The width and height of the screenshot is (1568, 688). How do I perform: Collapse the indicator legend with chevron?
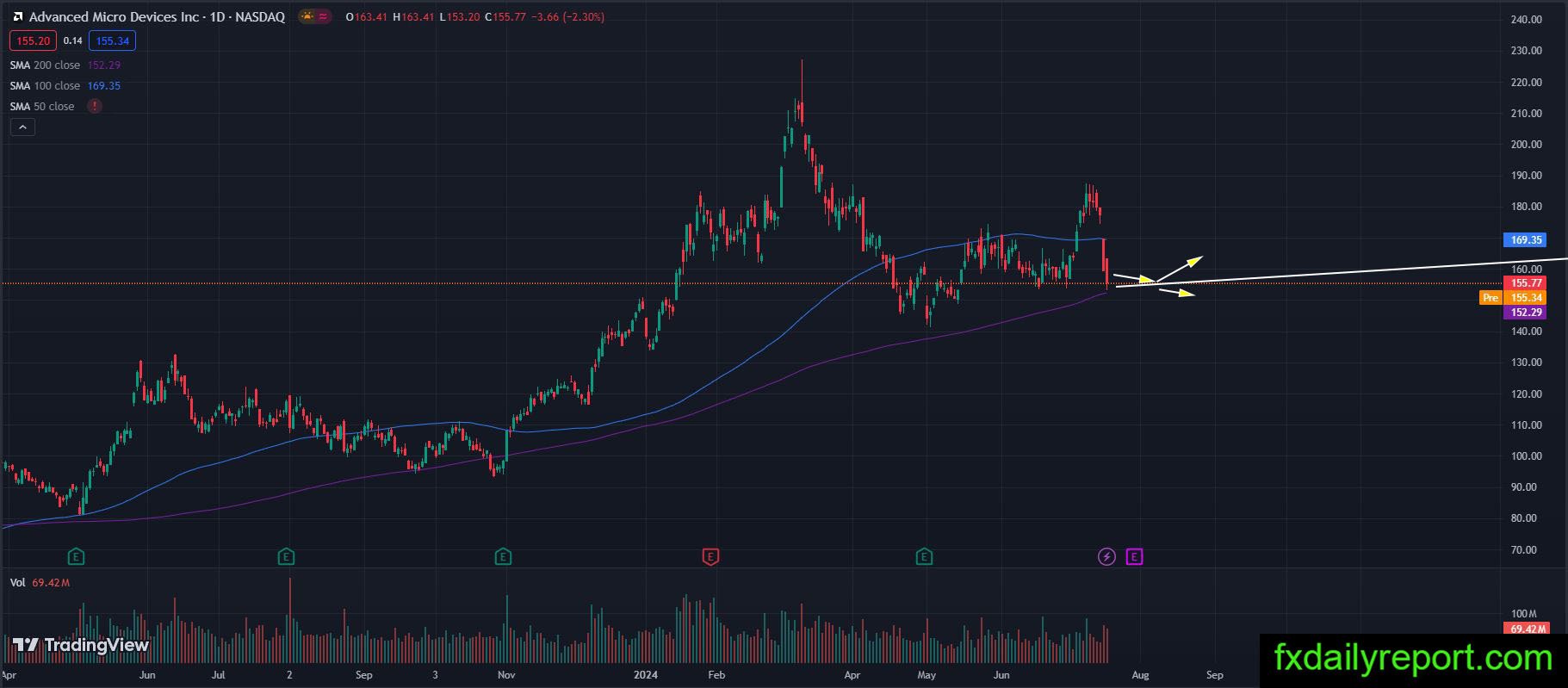tap(22, 127)
